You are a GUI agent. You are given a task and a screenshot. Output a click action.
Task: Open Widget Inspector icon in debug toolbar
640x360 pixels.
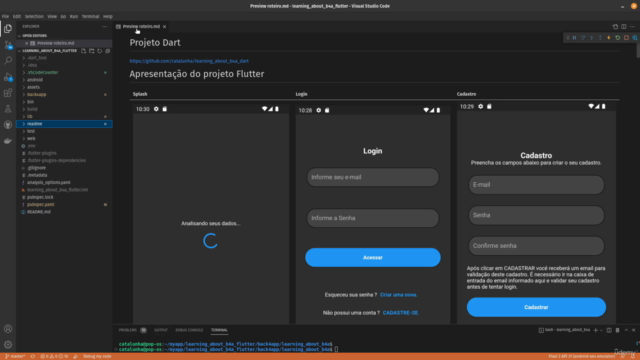click(635, 38)
